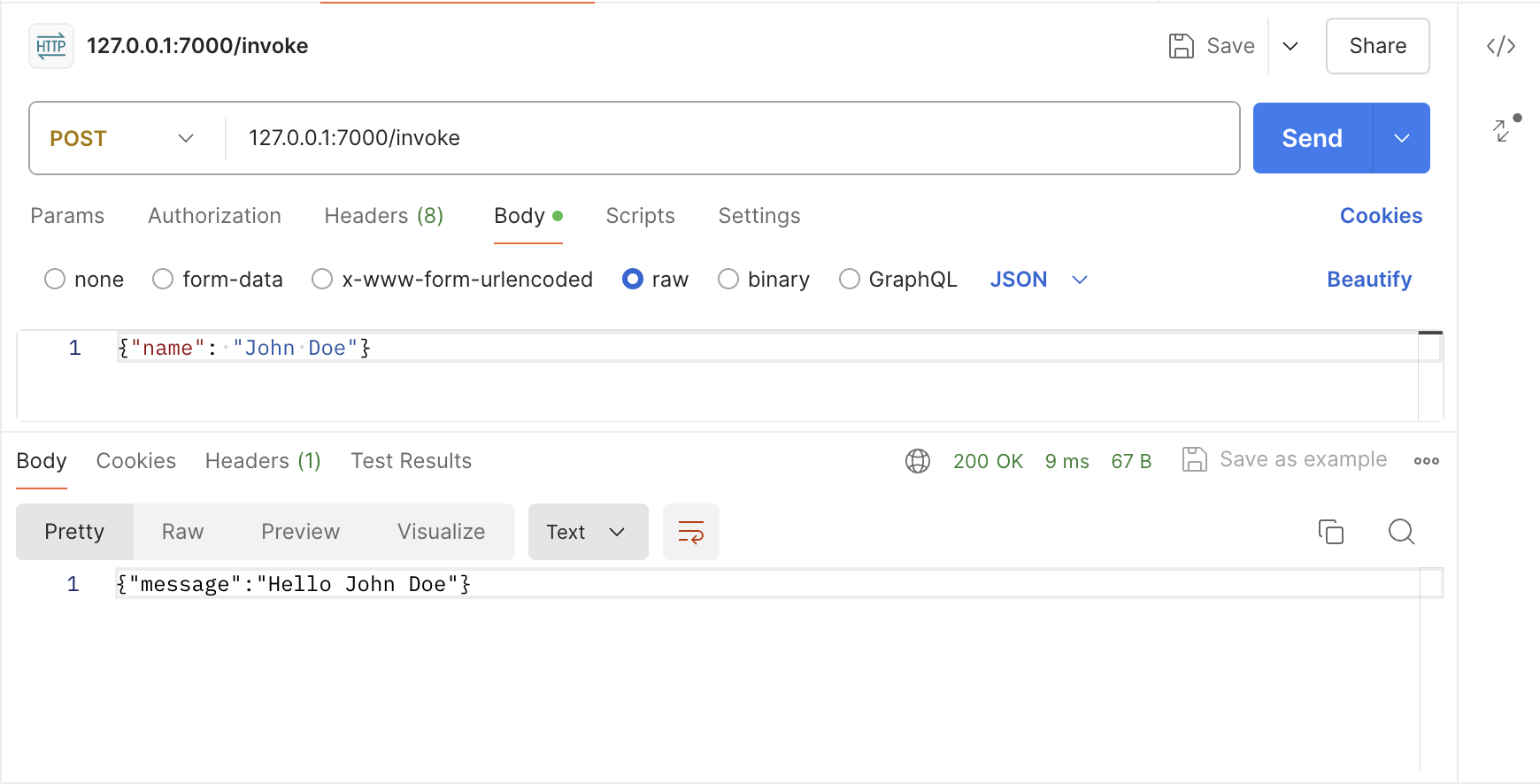Open the Cookies link

(1381, 216)
